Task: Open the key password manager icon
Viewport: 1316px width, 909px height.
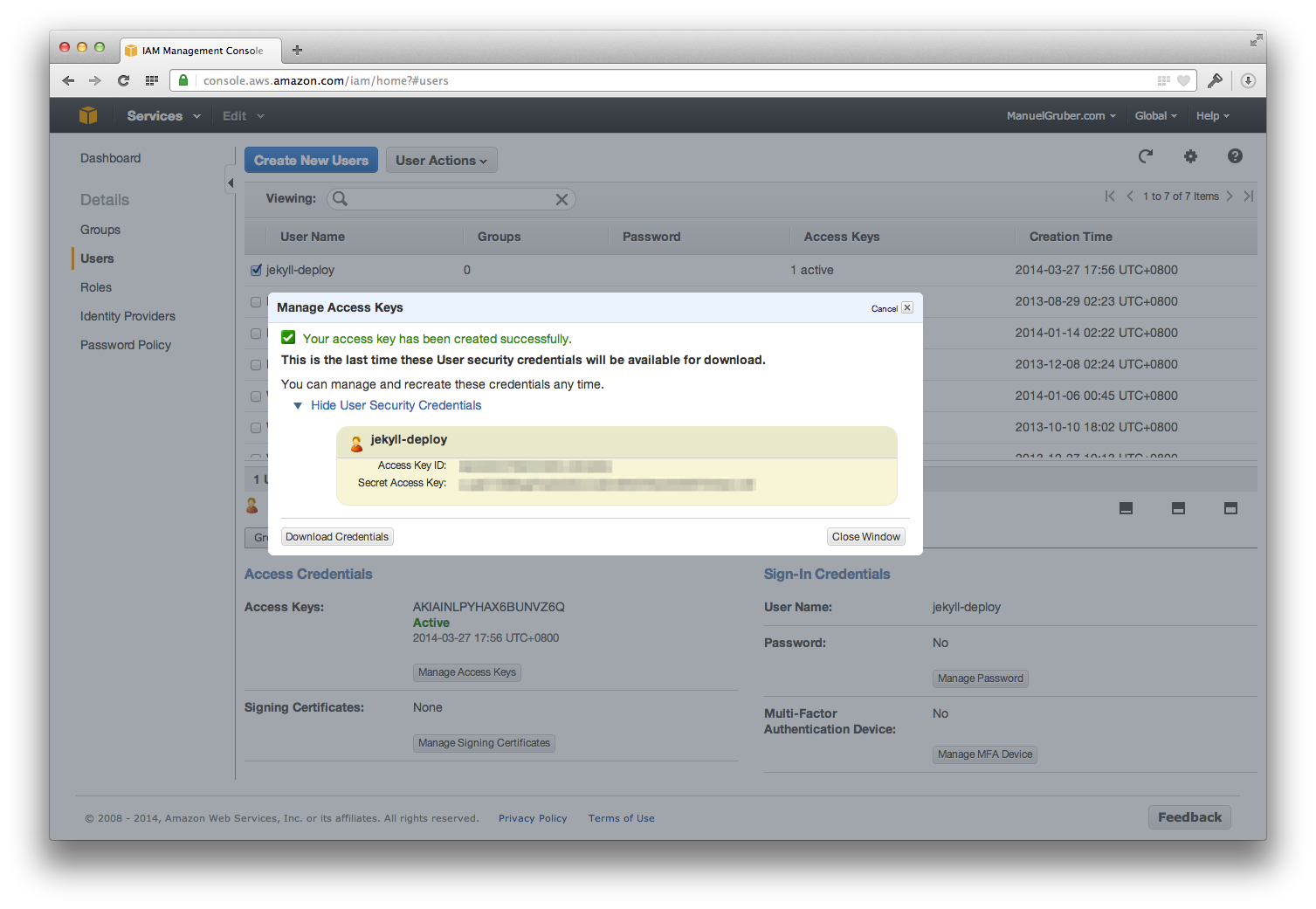Action: (1215, 80)
